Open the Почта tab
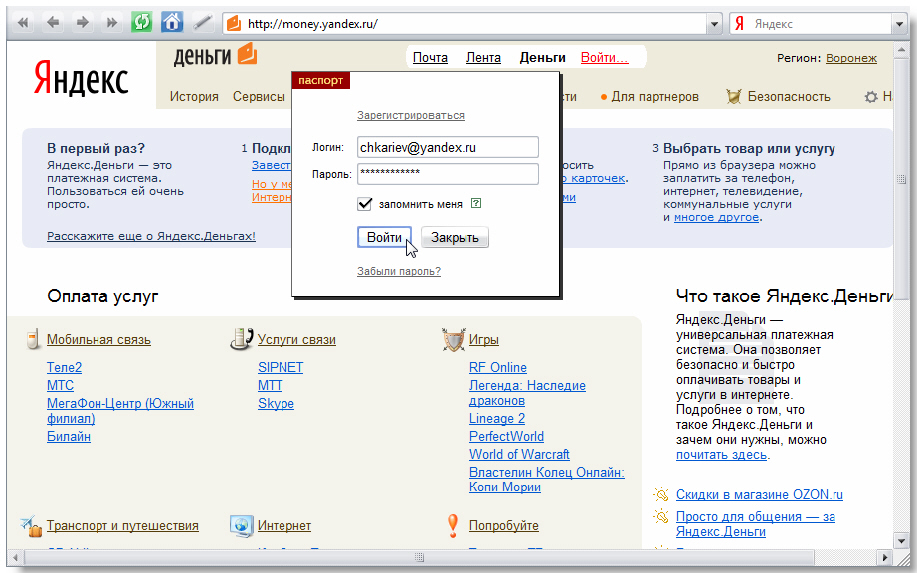Viewport: 917px width, 573px height. (430, 57)
